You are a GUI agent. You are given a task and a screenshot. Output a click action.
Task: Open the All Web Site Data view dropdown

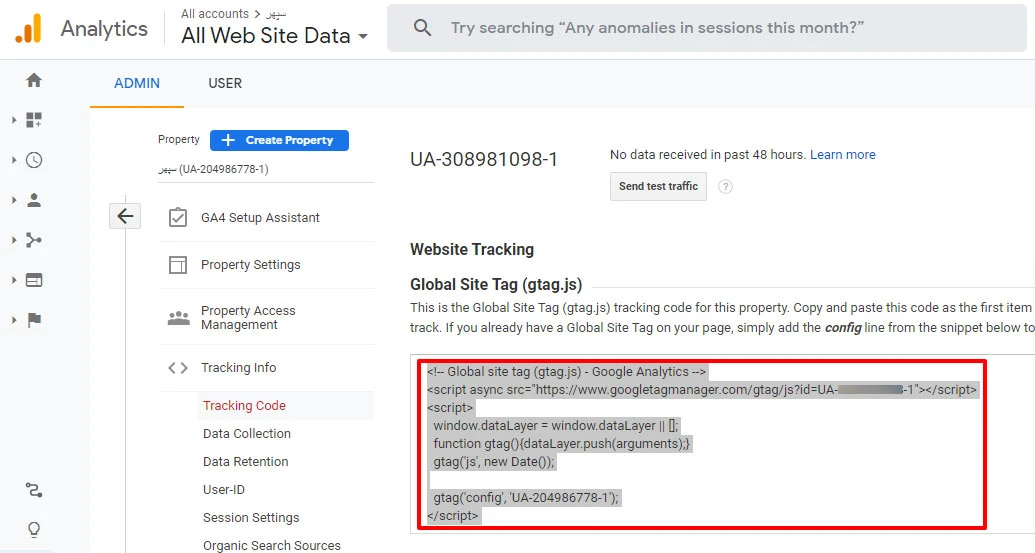click(275, 36)
